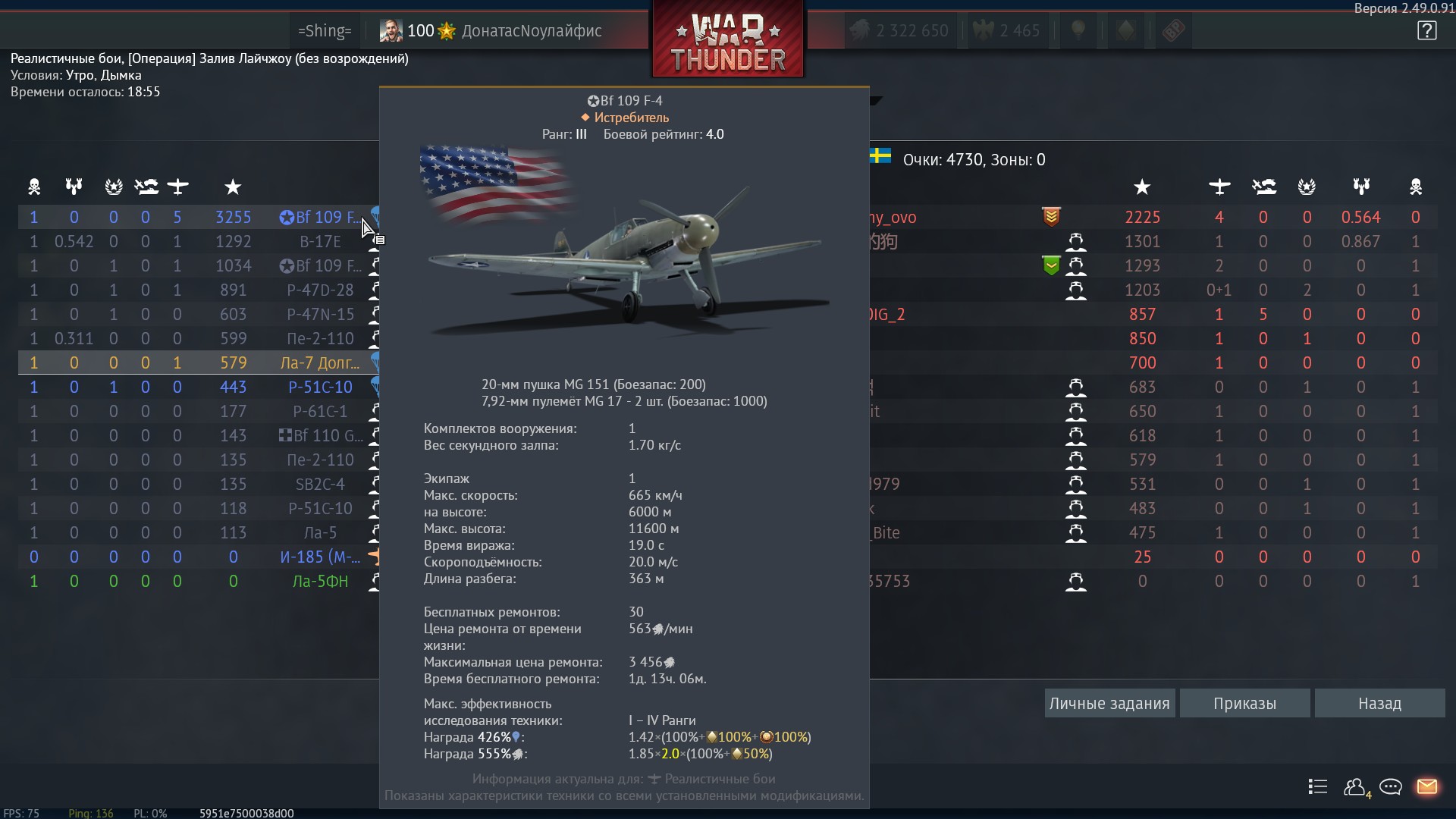This screenshot has width=1456, height=819.
Task: Click the golden eagles balance 2 465
Action: 1006,31
